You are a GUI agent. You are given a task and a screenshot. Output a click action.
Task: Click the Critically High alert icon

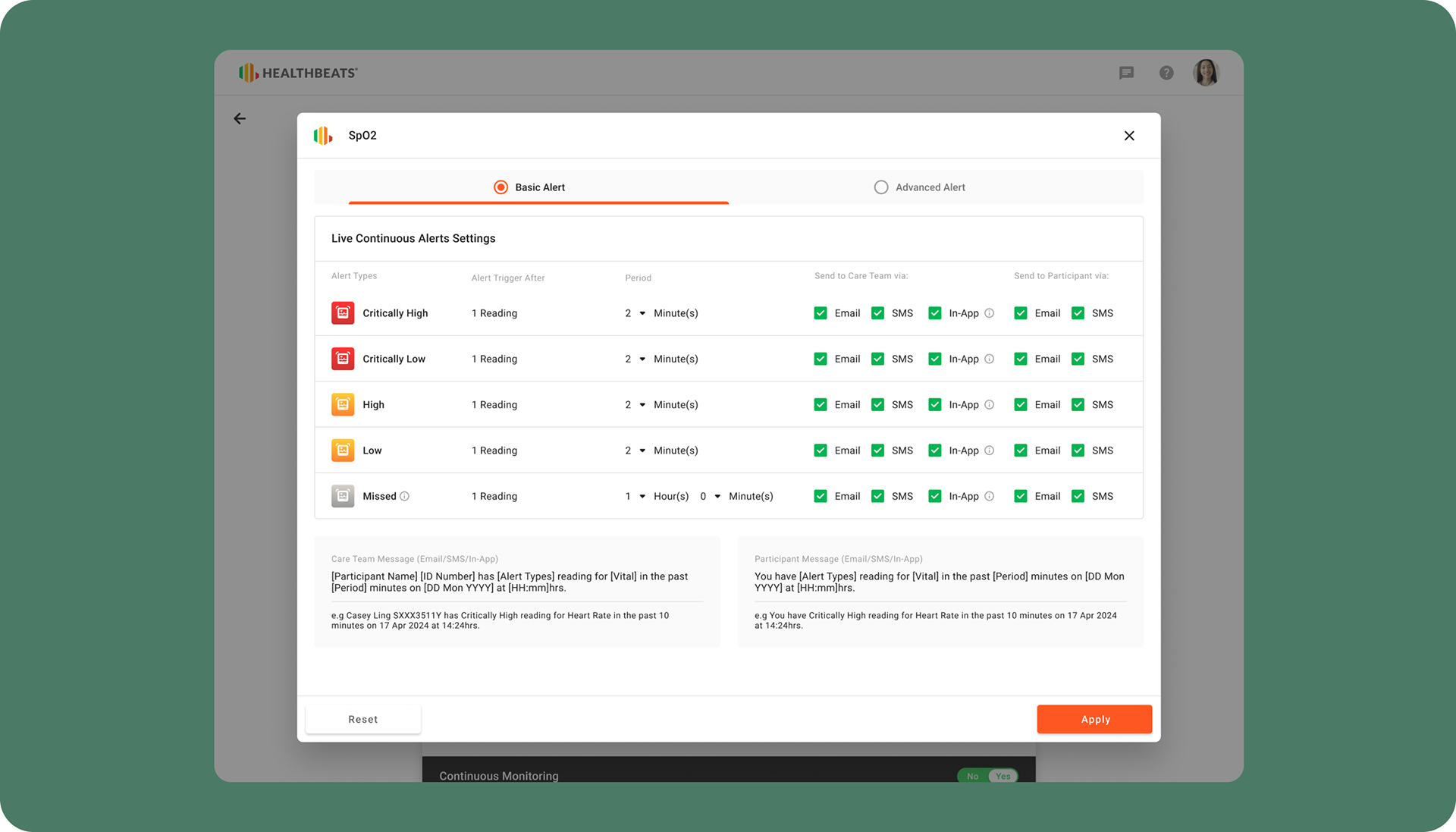[x=343, y=313]
